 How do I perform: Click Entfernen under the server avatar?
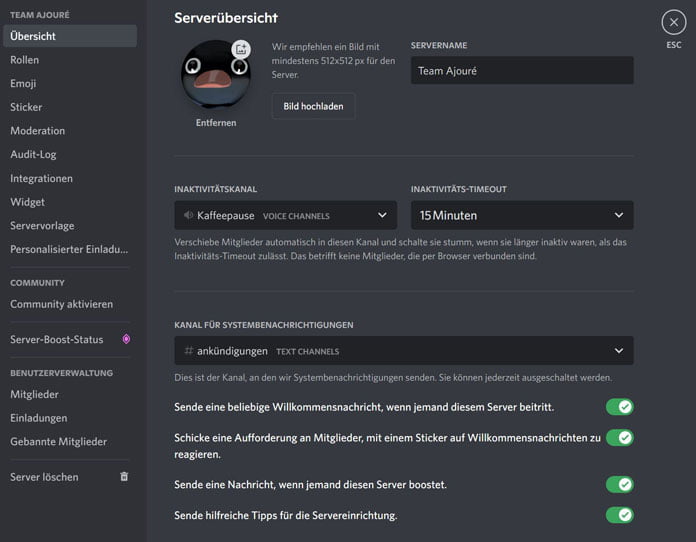216,123
